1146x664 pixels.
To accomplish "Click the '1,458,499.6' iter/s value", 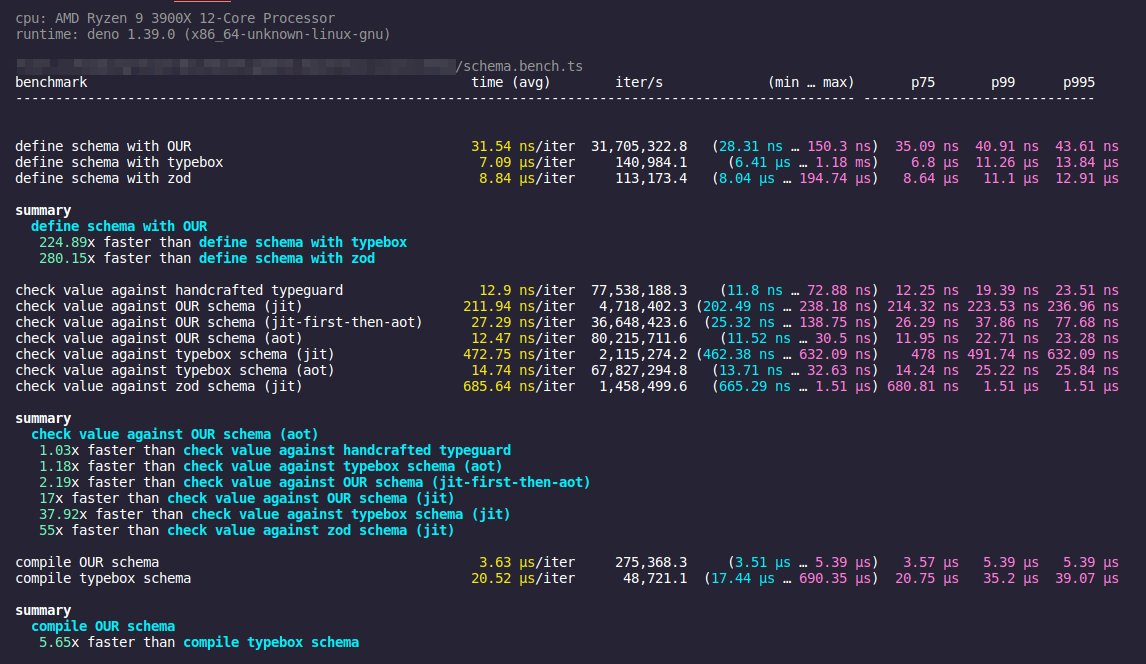I will (x=643, y=386).
